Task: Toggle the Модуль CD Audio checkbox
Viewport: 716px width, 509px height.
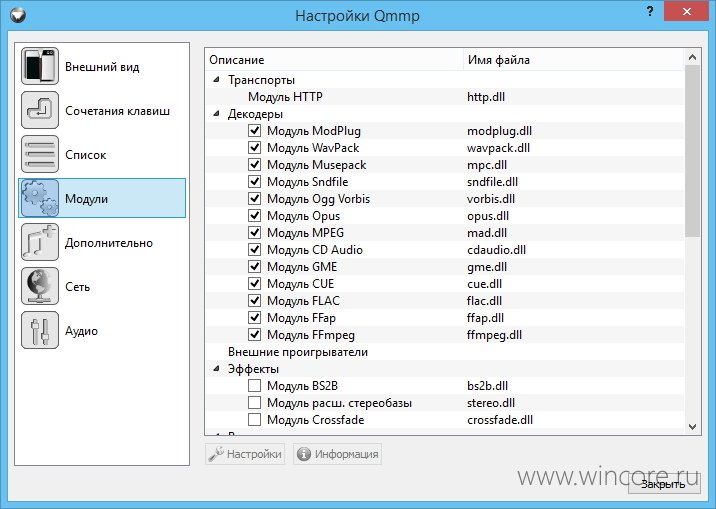Action: click(x=254, y=250)
